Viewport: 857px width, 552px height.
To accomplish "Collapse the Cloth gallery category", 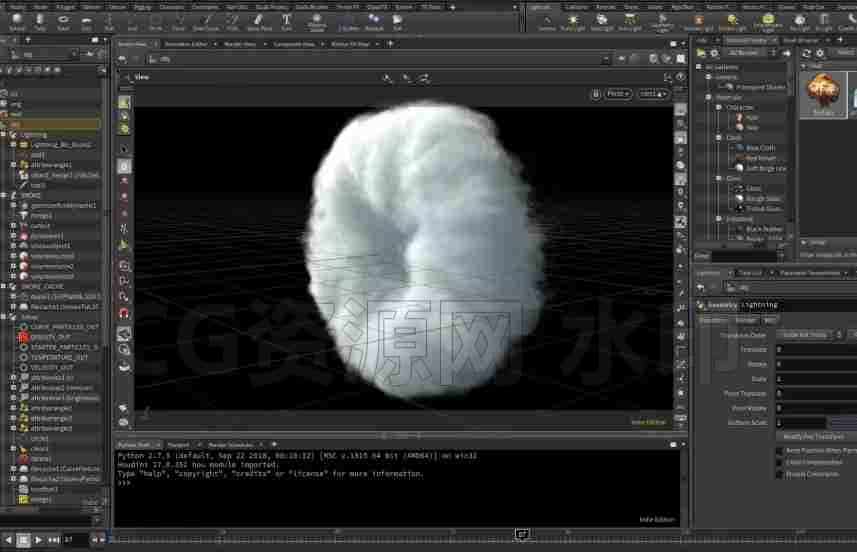I will tap(719, 137).
